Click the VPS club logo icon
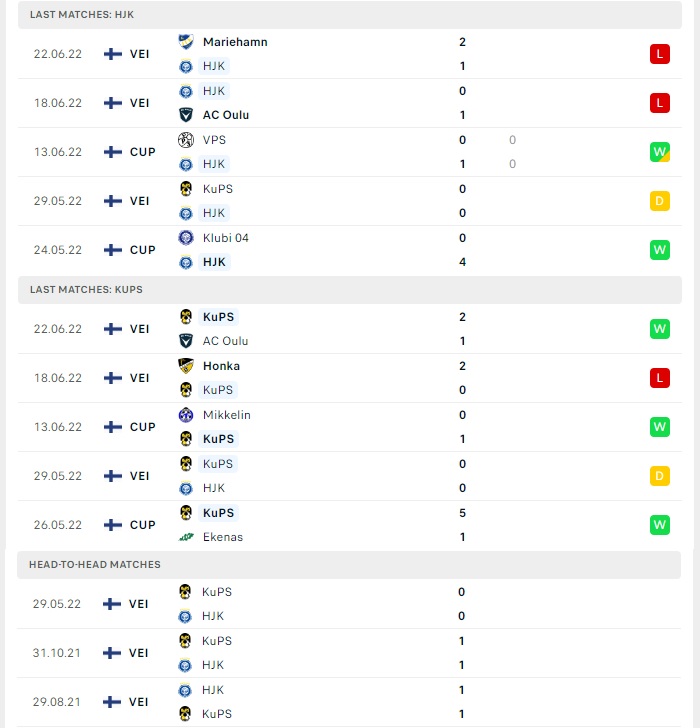Screen dimensions: 700x728 tap(186, 140)
